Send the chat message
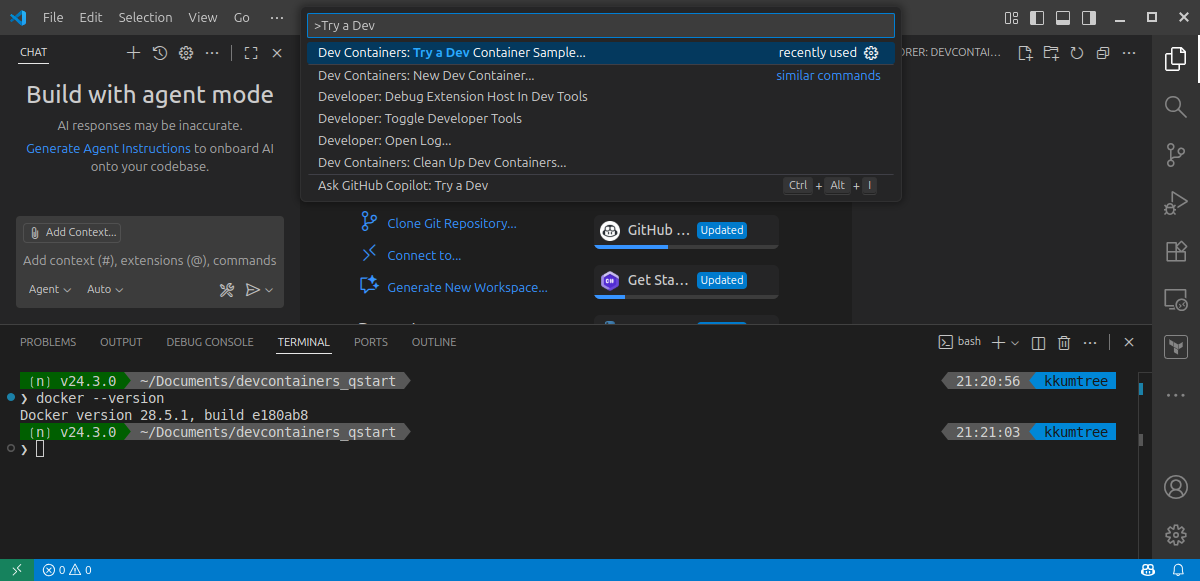 (x=253, y=289)
